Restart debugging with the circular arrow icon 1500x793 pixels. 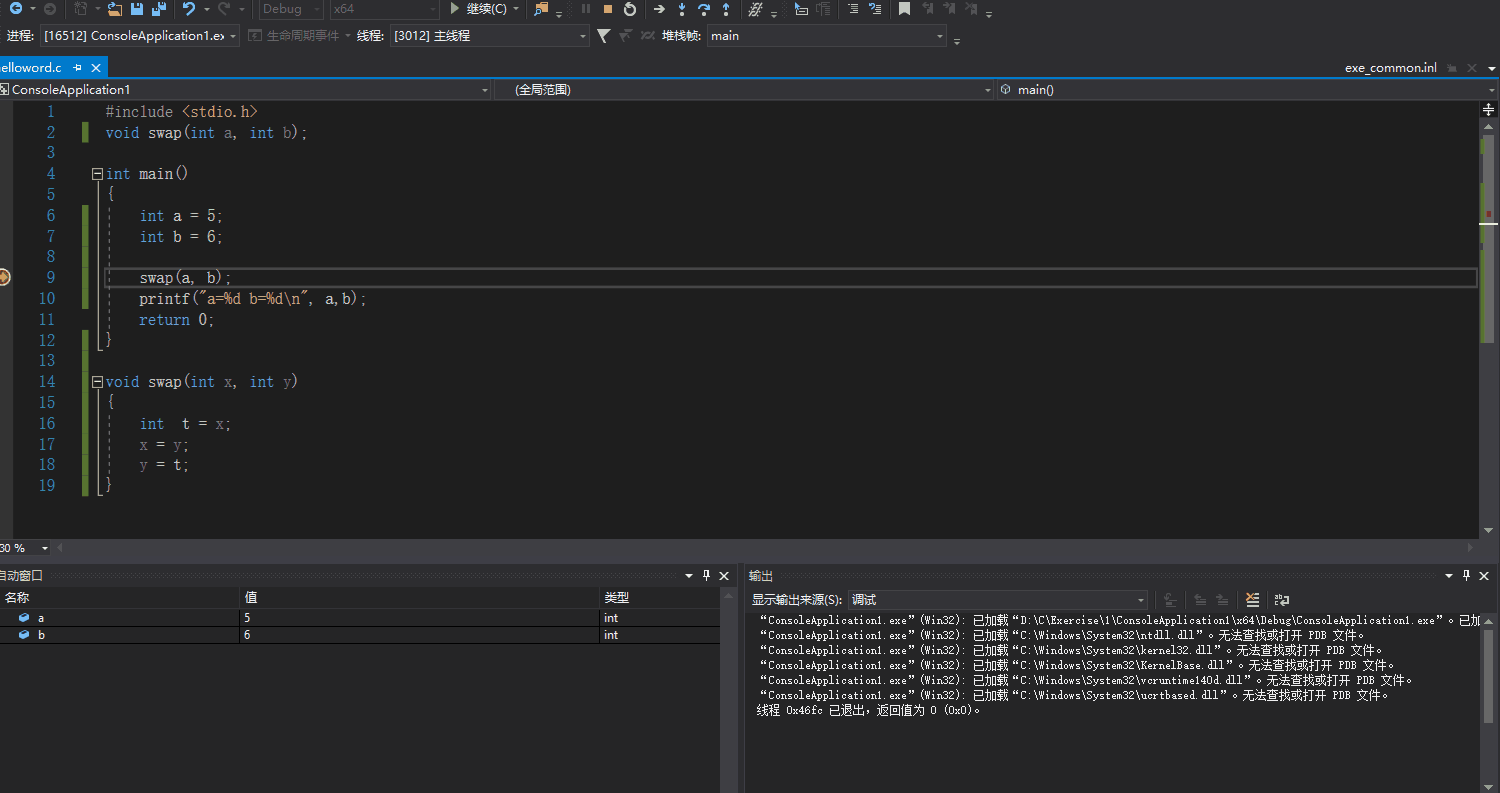pos(629,9)
